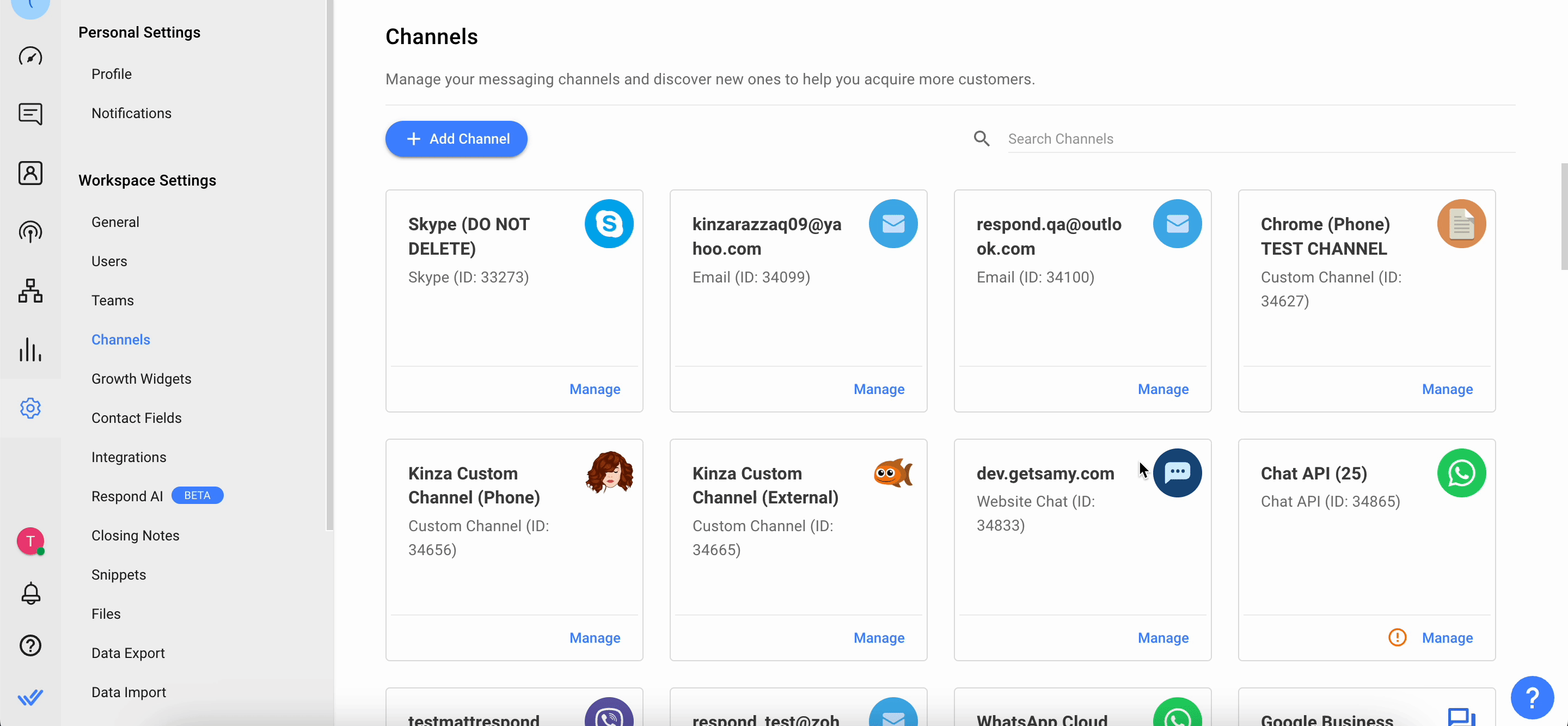
Task: Open the Contacts icon in sidebar
Action: [x=30, y=174]
